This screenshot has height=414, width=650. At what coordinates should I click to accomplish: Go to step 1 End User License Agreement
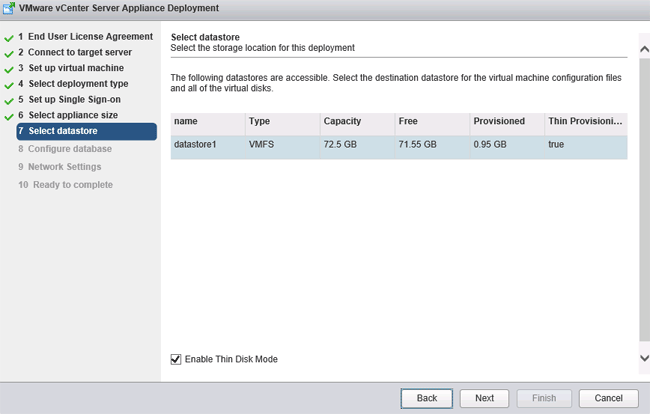coord(85,36)
